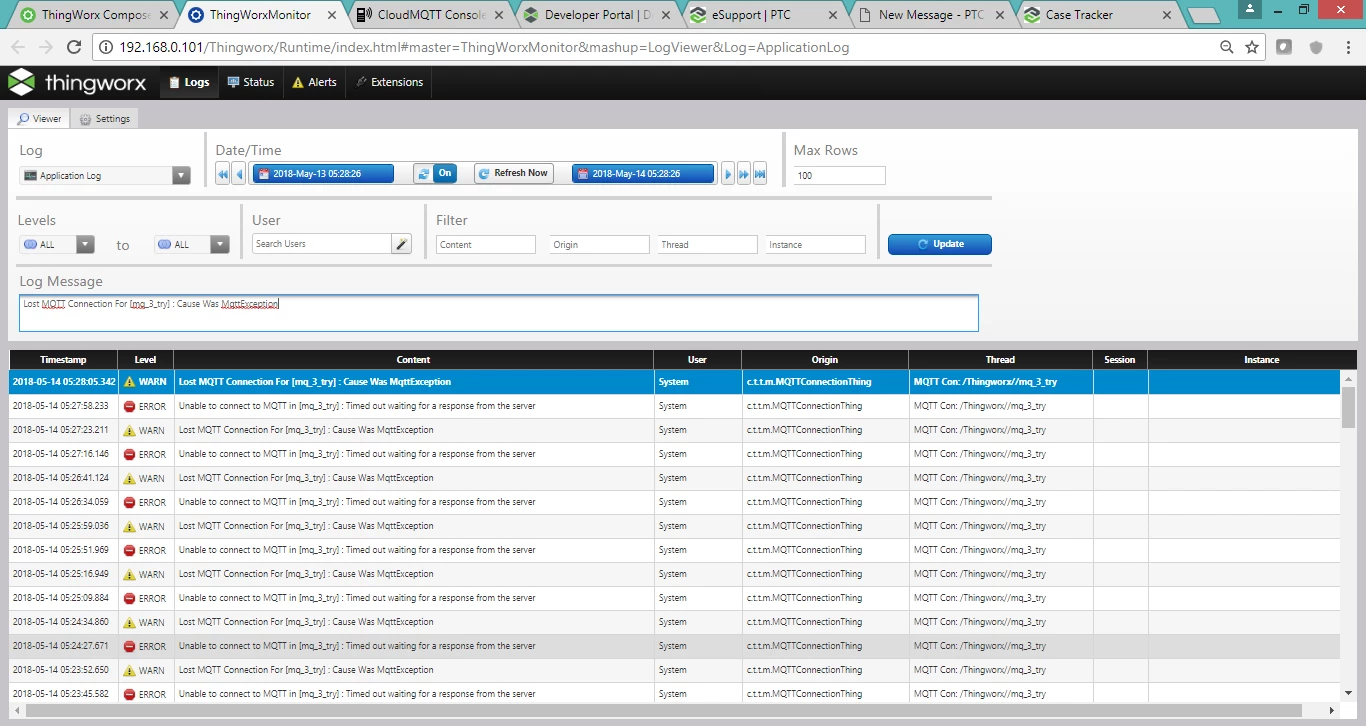Screen dimensions: 1366x726
Task: Sort by the Timestamp column header
Action: (x=63, y=360)
